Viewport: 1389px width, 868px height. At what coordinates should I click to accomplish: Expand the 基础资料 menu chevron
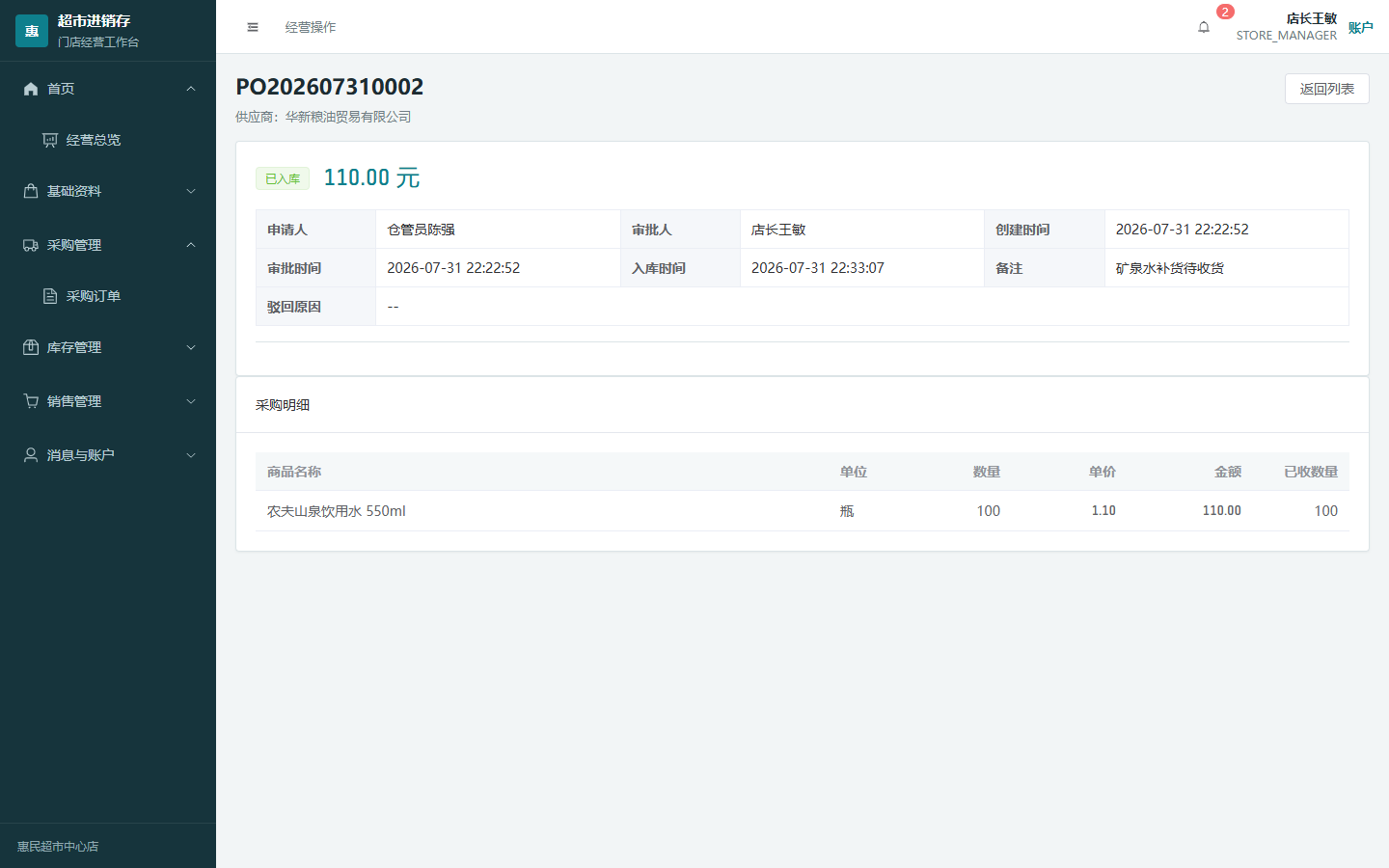coord(191,191)
